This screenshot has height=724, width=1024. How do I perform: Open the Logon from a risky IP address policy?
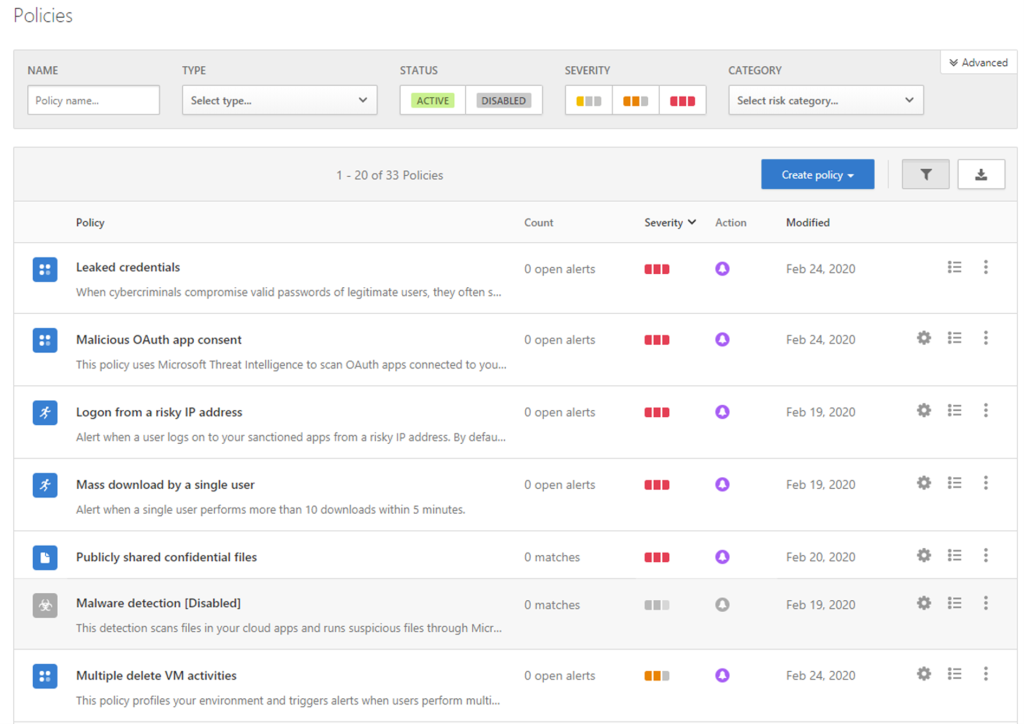[x=159, y=412]
